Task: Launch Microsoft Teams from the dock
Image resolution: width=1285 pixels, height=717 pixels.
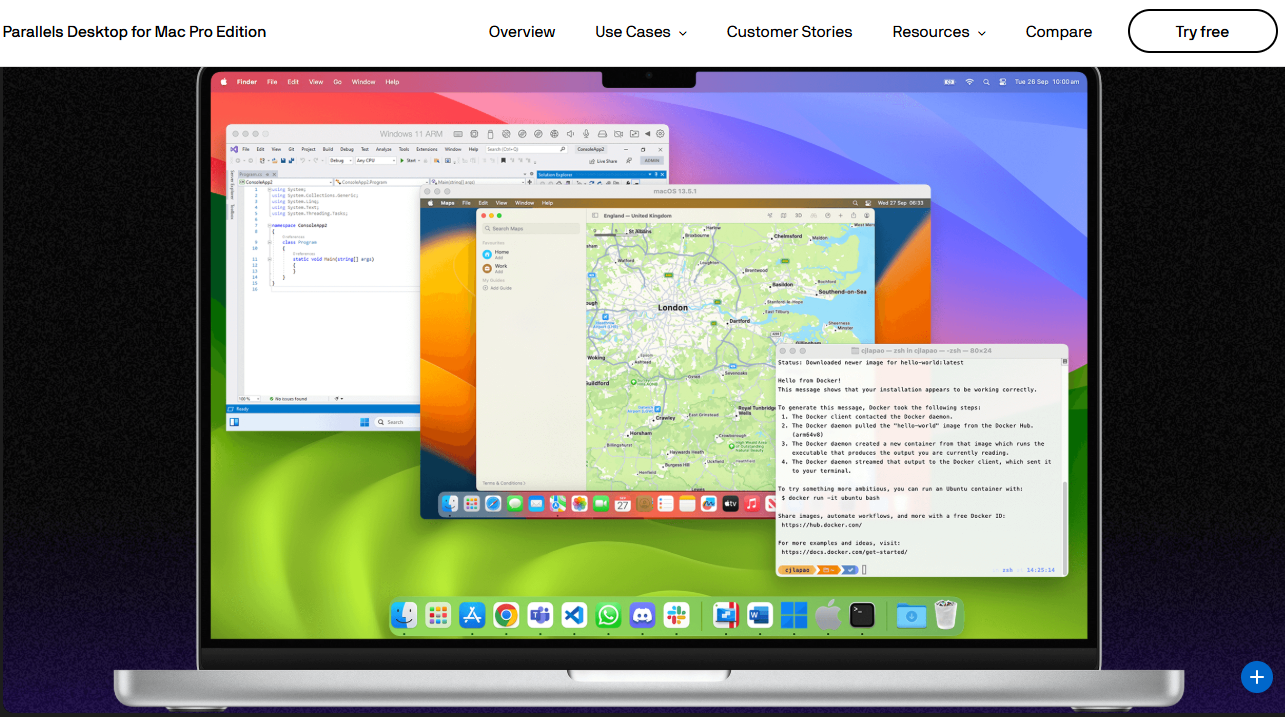Action: [x=540, y=615]
